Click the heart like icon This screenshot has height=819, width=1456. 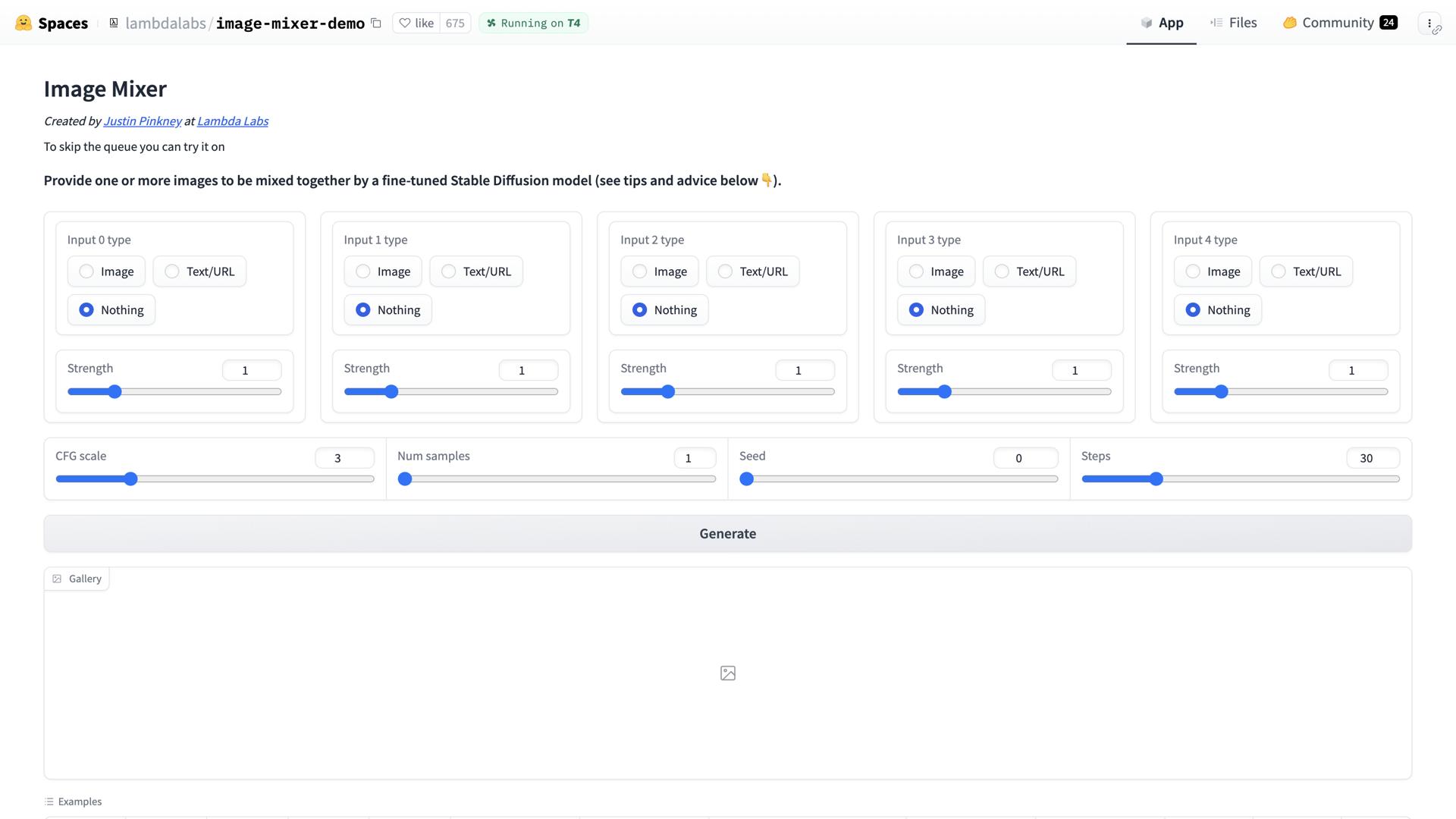pos(405,23)
